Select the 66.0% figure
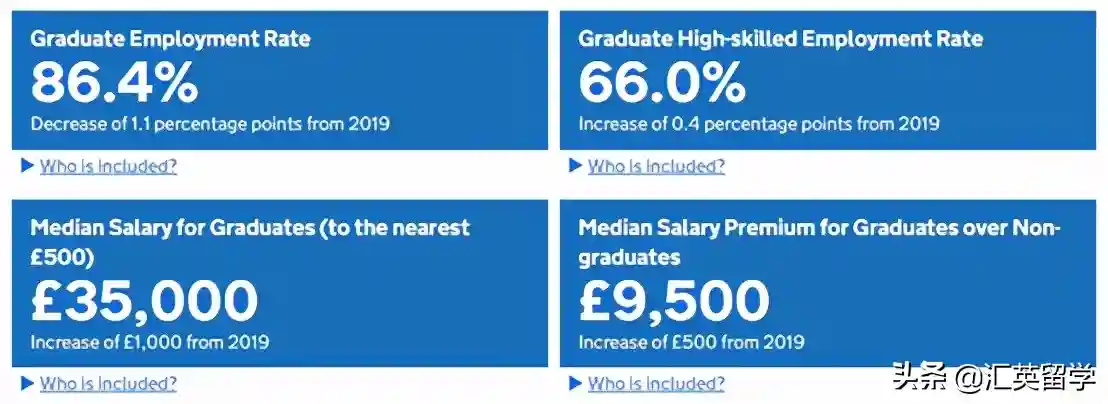Screen dimensions: 1108x404 coord(662,83)
